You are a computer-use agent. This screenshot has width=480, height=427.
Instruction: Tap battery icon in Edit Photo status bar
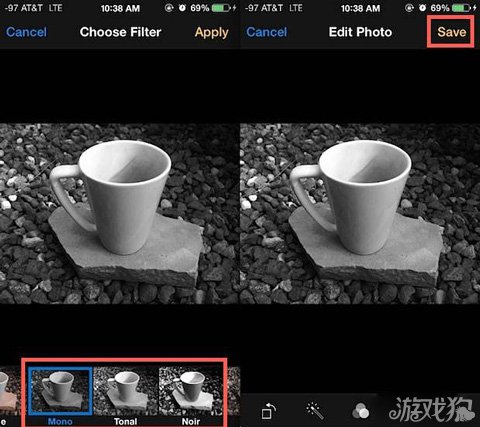click(461, 8)
